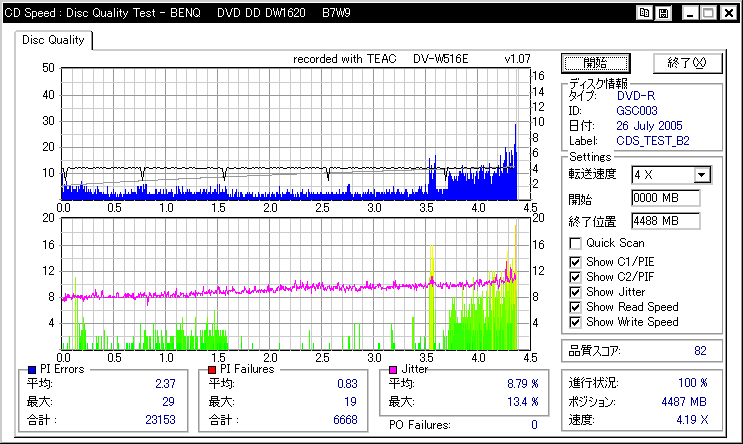Click the copy-to-clipboard icon in title bar
The image size is (743, 444).
[x=644, y=13]
